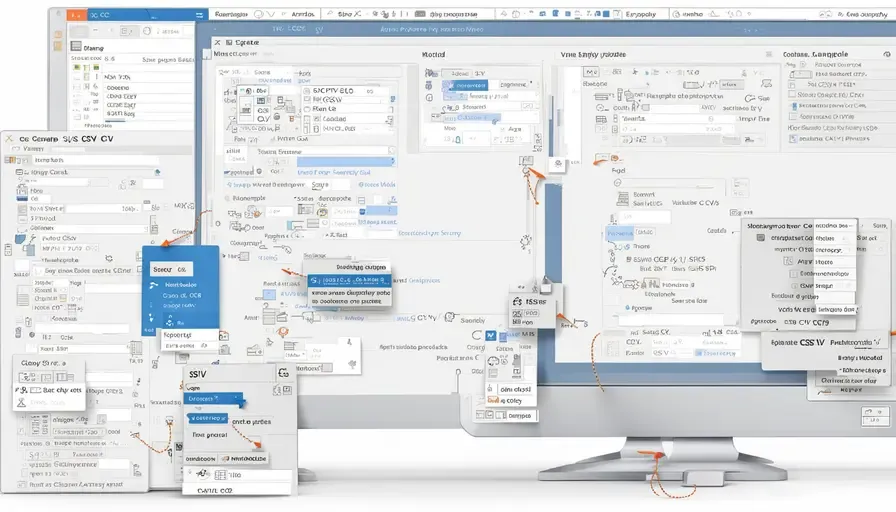Click the 'Cotose. Gangpole' panel header
This screenshot has width=896, height=512.
pos(815,54)
